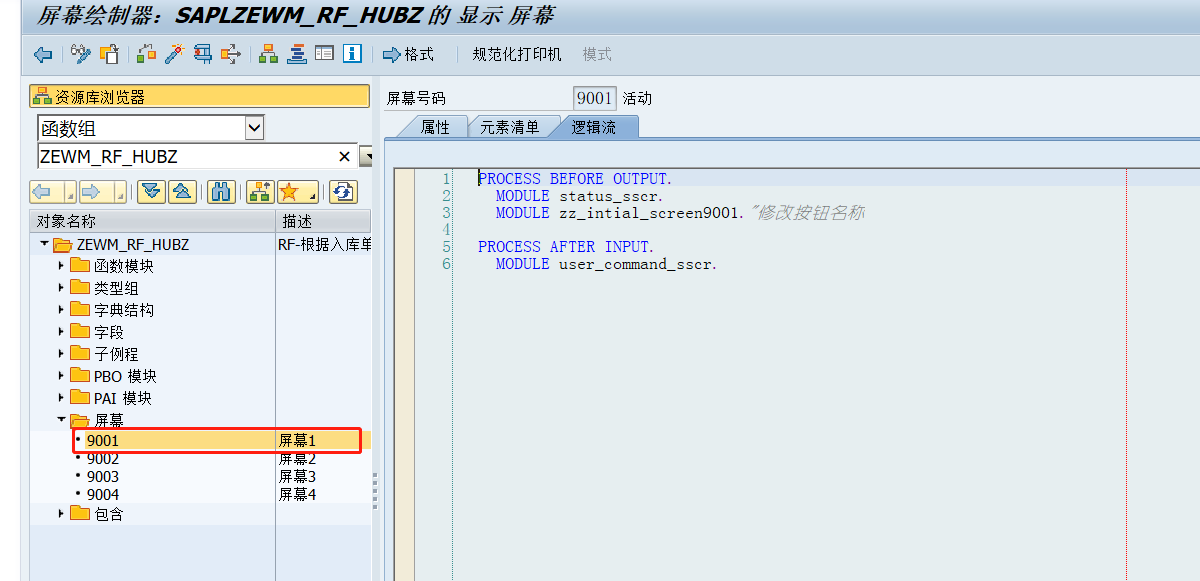1200x581 pixels.
Task: Click the 规范化打印机 button
Action: (x=516, y=54)
